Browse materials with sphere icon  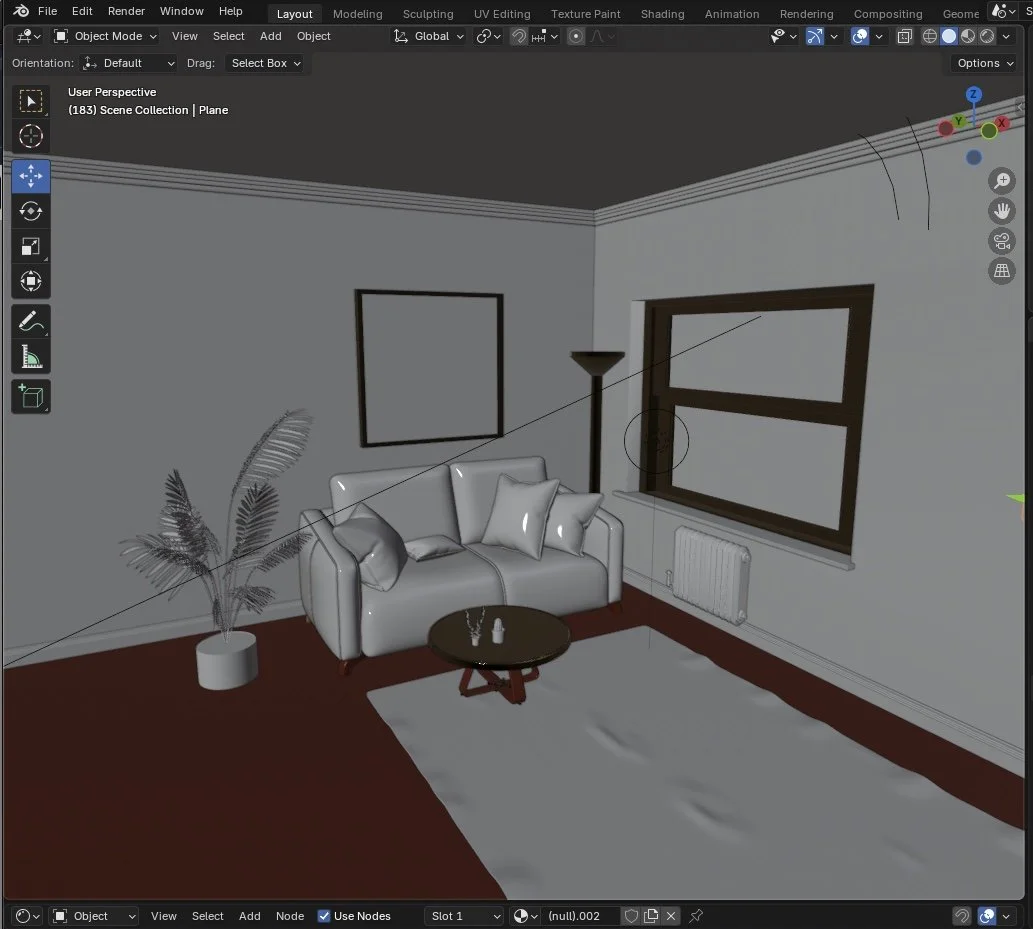pos(526,916)
